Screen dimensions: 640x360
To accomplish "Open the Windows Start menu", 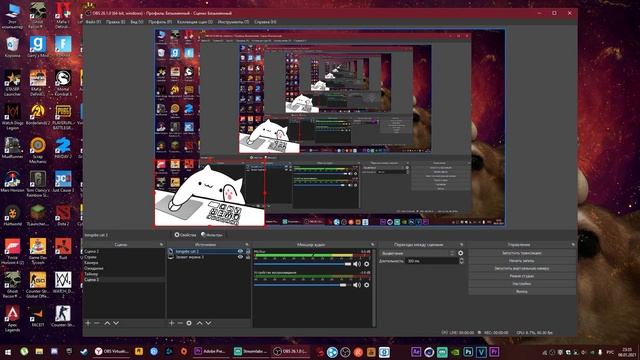I will (x=7, y=351).
